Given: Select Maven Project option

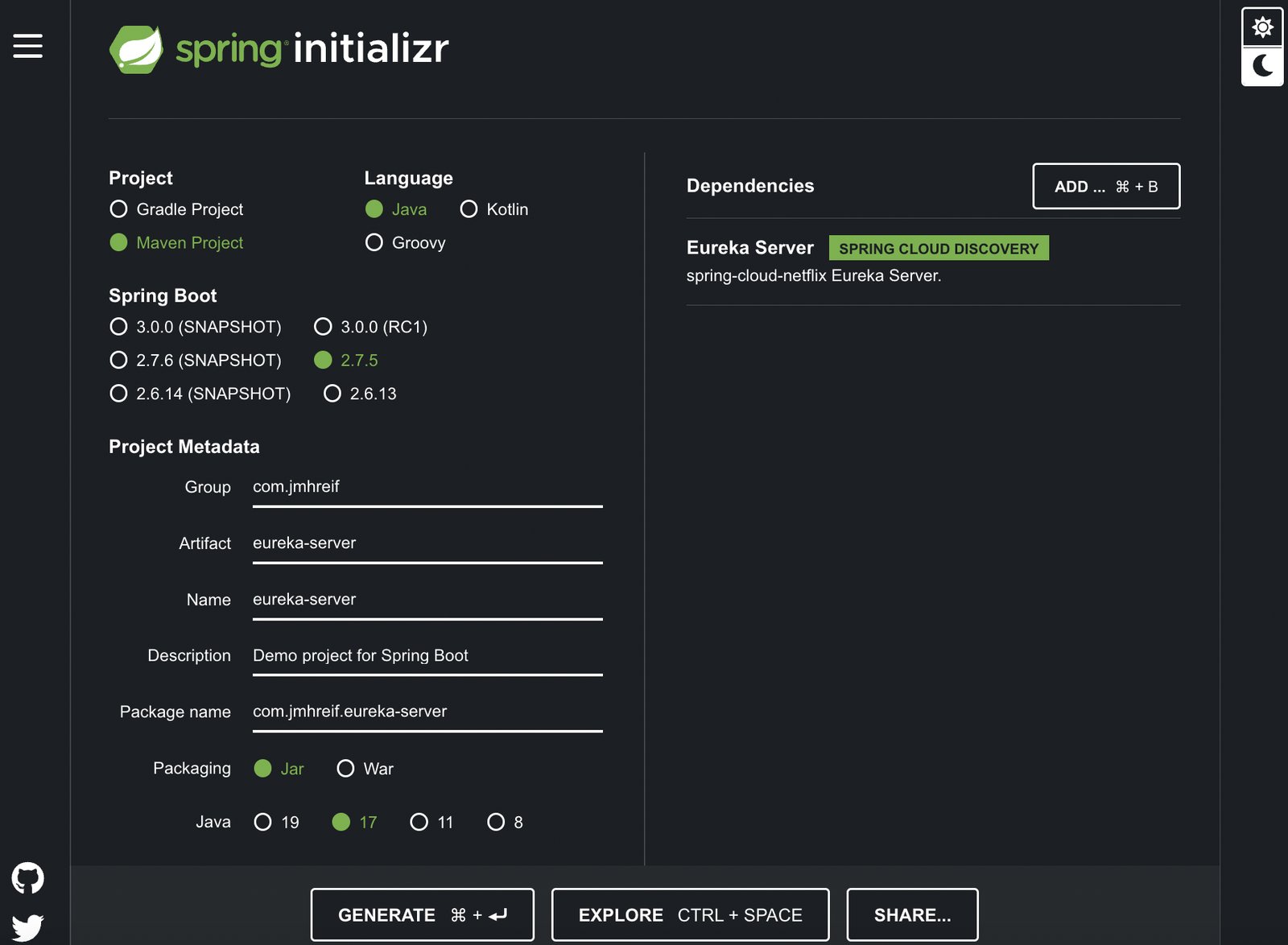Looking at the screenshot, I should [176, 242].
